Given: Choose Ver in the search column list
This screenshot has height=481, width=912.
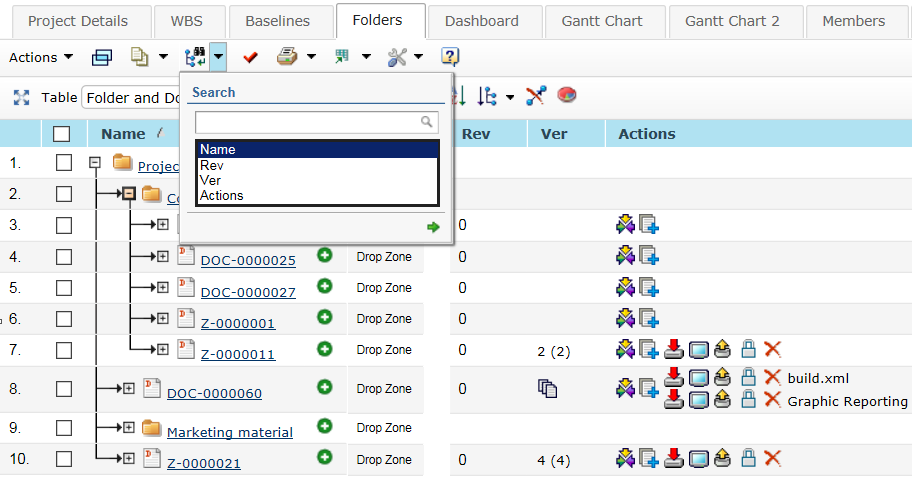Looking at the screenshot, I should (211, 180).
